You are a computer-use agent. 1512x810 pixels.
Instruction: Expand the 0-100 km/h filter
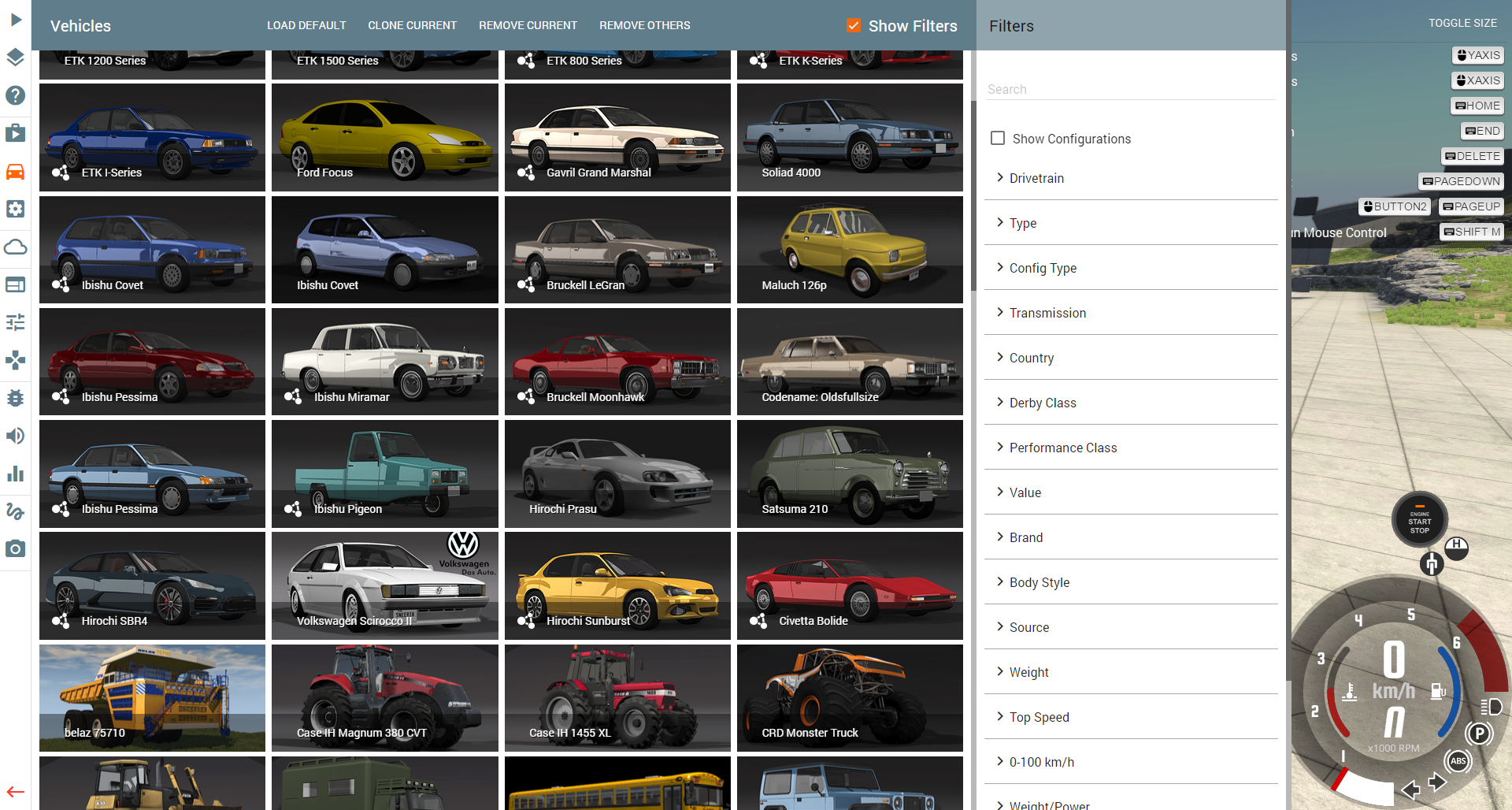[1131, 762]
